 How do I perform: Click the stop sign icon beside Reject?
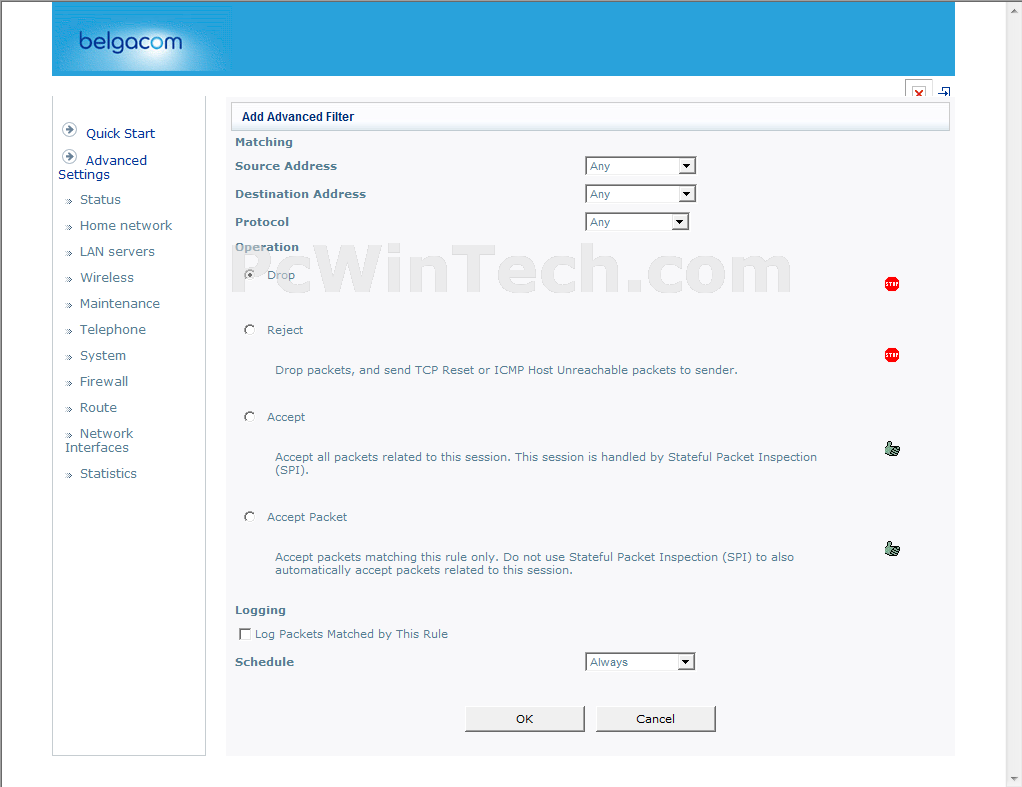click(x=892, y=355)
